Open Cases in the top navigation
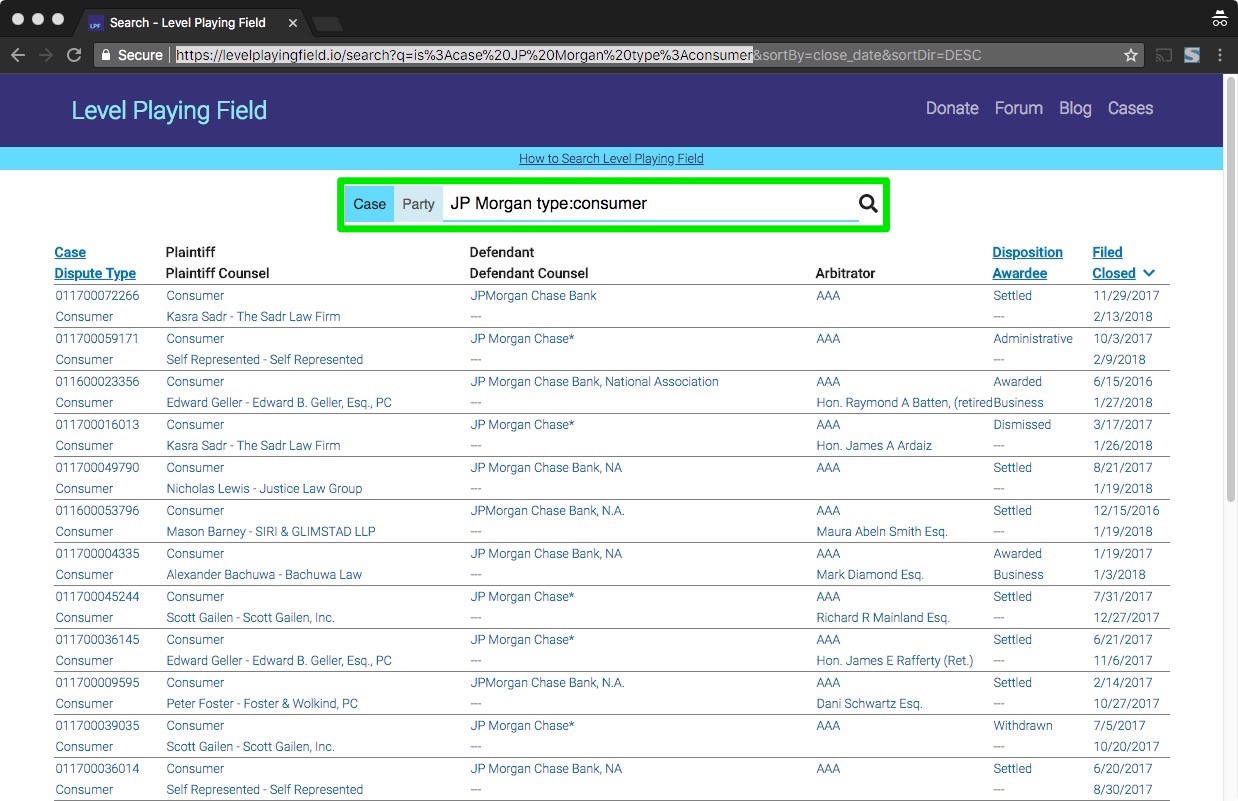Viewport: 1238px width, 801px height. coord(1130,108)
